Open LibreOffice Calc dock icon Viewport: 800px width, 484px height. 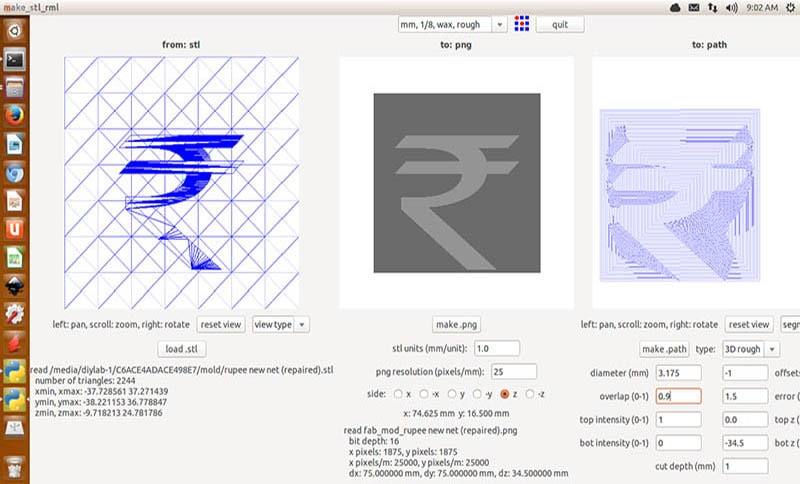coord(14,258)
